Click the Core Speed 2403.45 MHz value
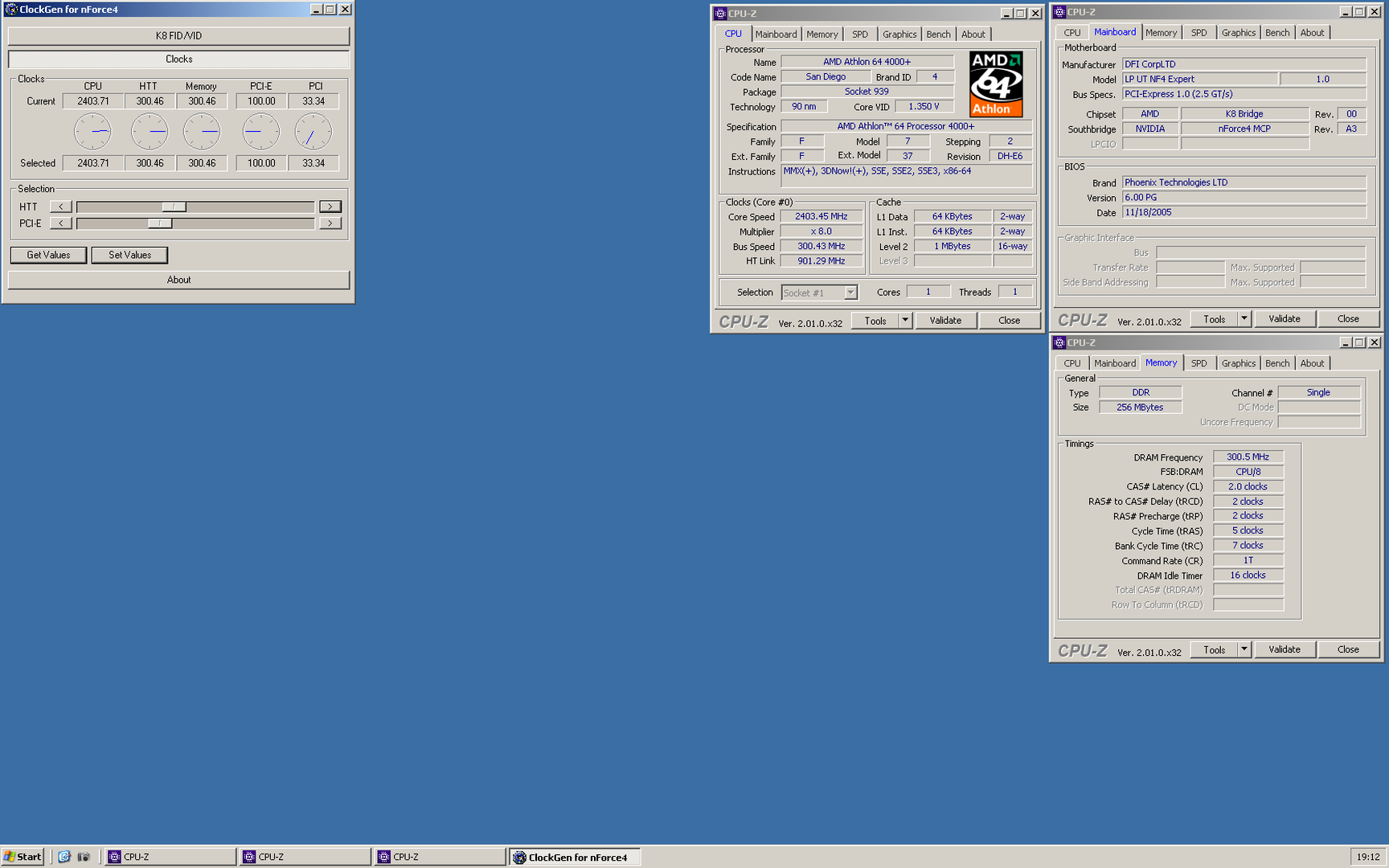Screen dimensions: 1389x868 click(x=822, y=216)
